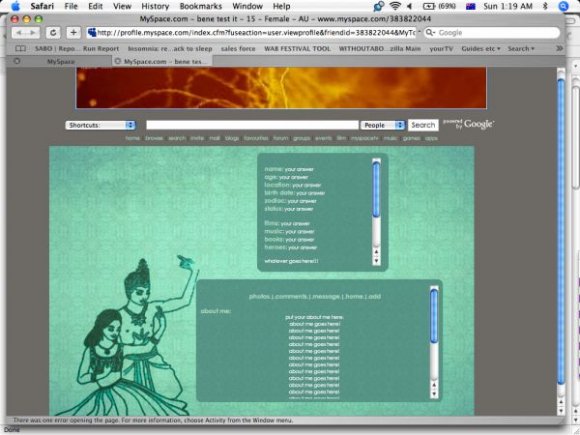The width and height of the screenshot is (580, 435).
Task: Click the groups link in MySpace navigation
Action: coord(301,138)
